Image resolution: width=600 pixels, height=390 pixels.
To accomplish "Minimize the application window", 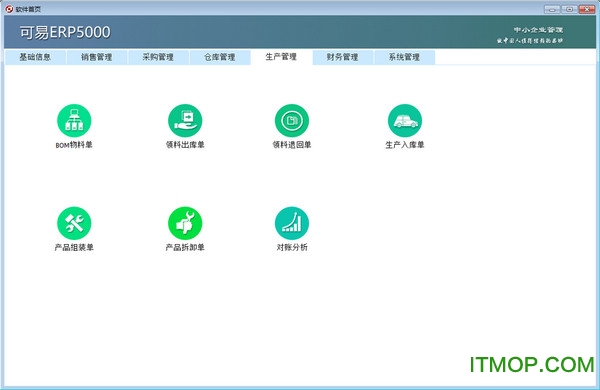I will [552, 9].
